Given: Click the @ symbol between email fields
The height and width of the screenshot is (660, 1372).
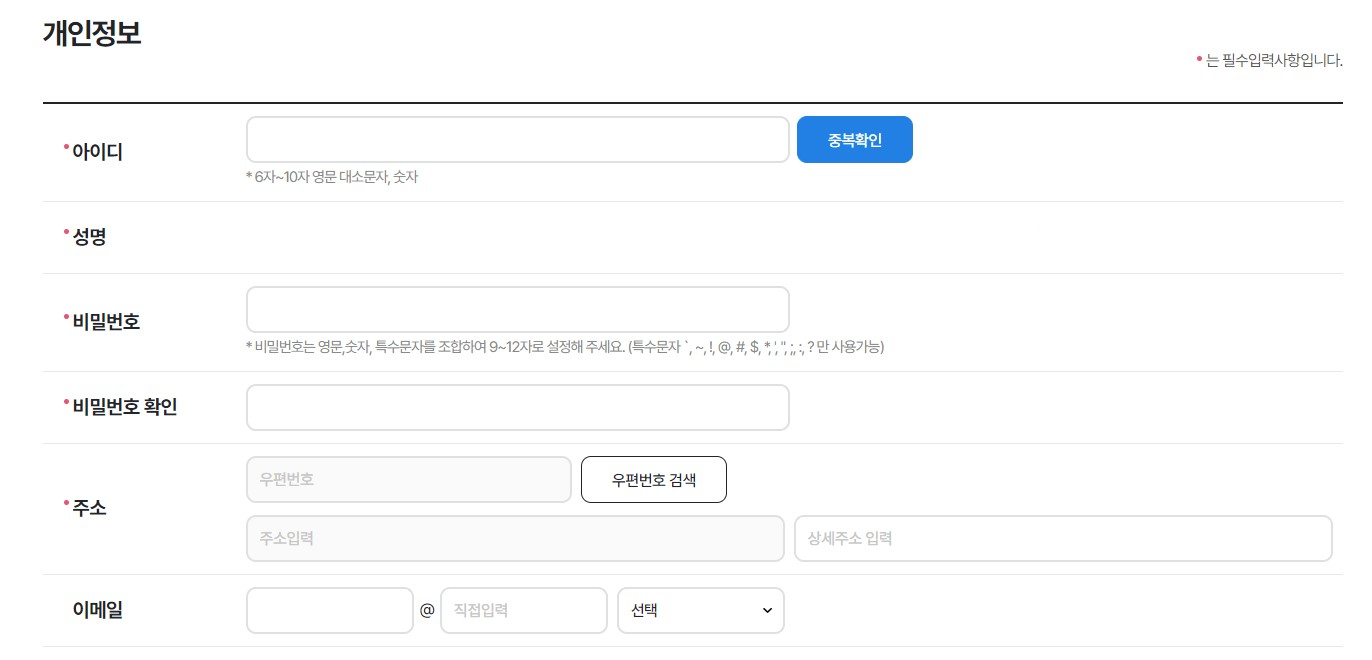Looking at the screenshot, I should click(427, 610).
